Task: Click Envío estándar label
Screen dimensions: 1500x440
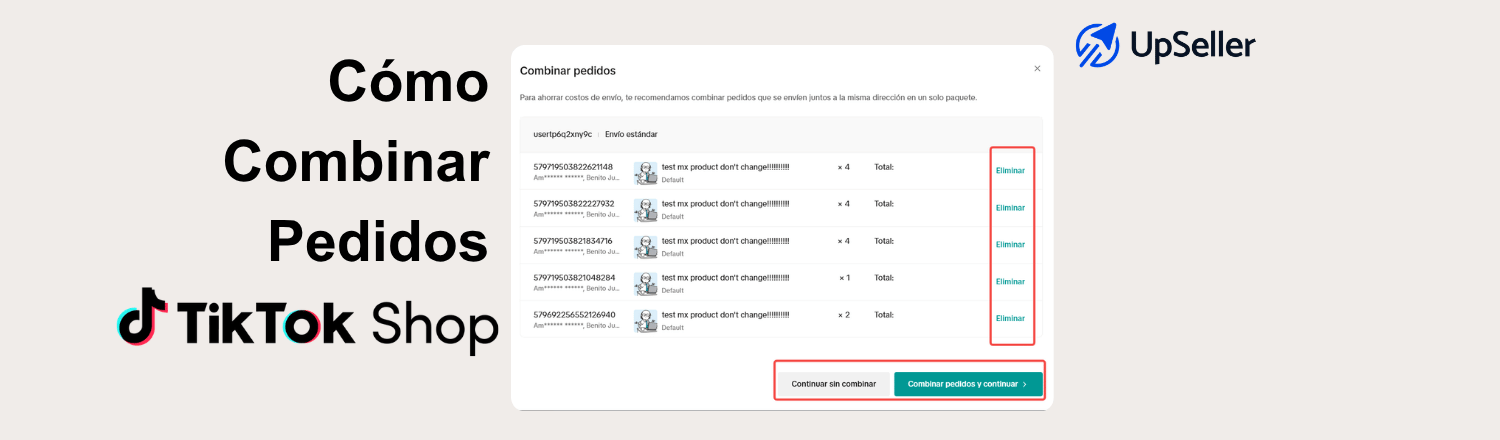Action: point(631,134)
